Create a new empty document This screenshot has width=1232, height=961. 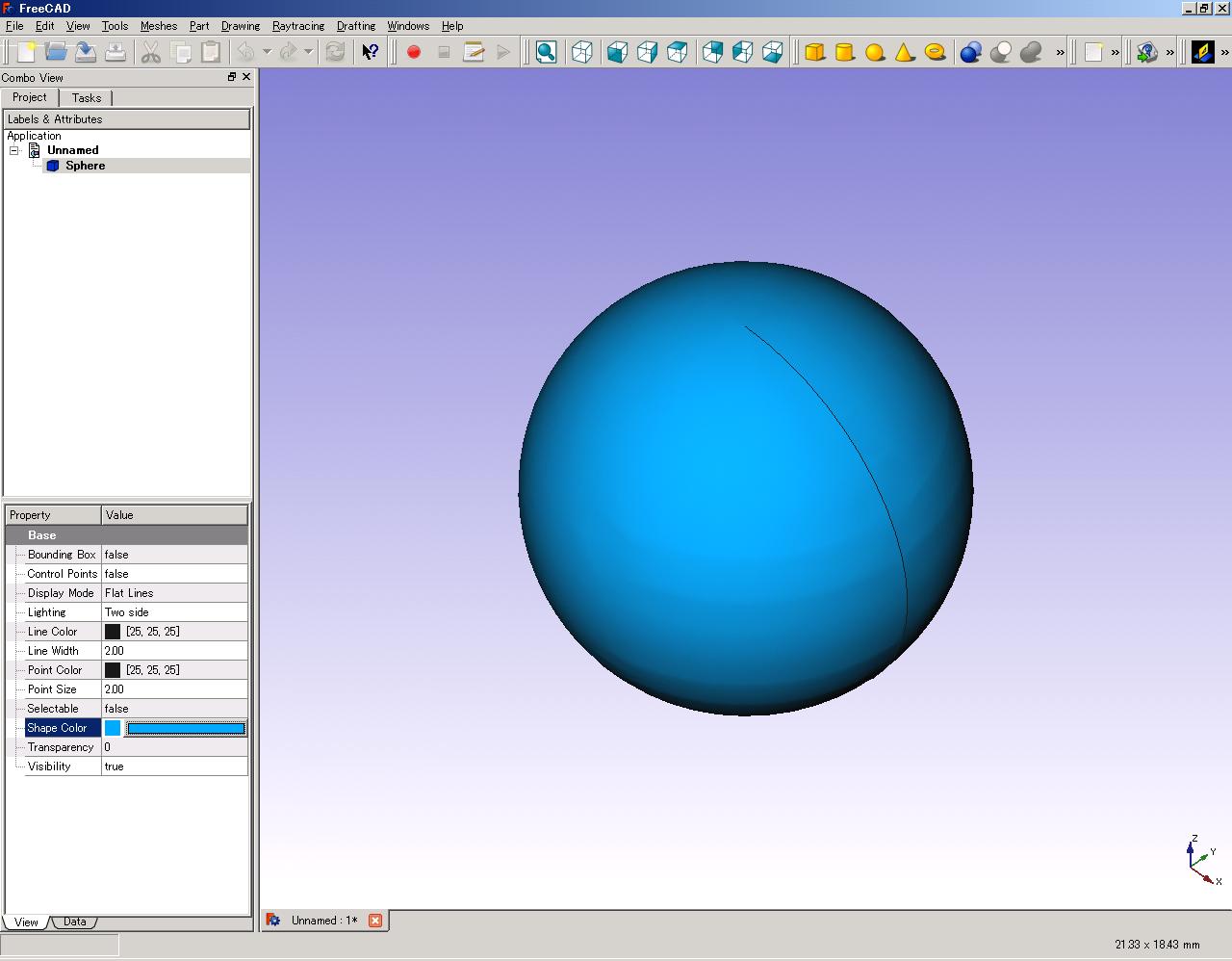click(x=26, y=52)
